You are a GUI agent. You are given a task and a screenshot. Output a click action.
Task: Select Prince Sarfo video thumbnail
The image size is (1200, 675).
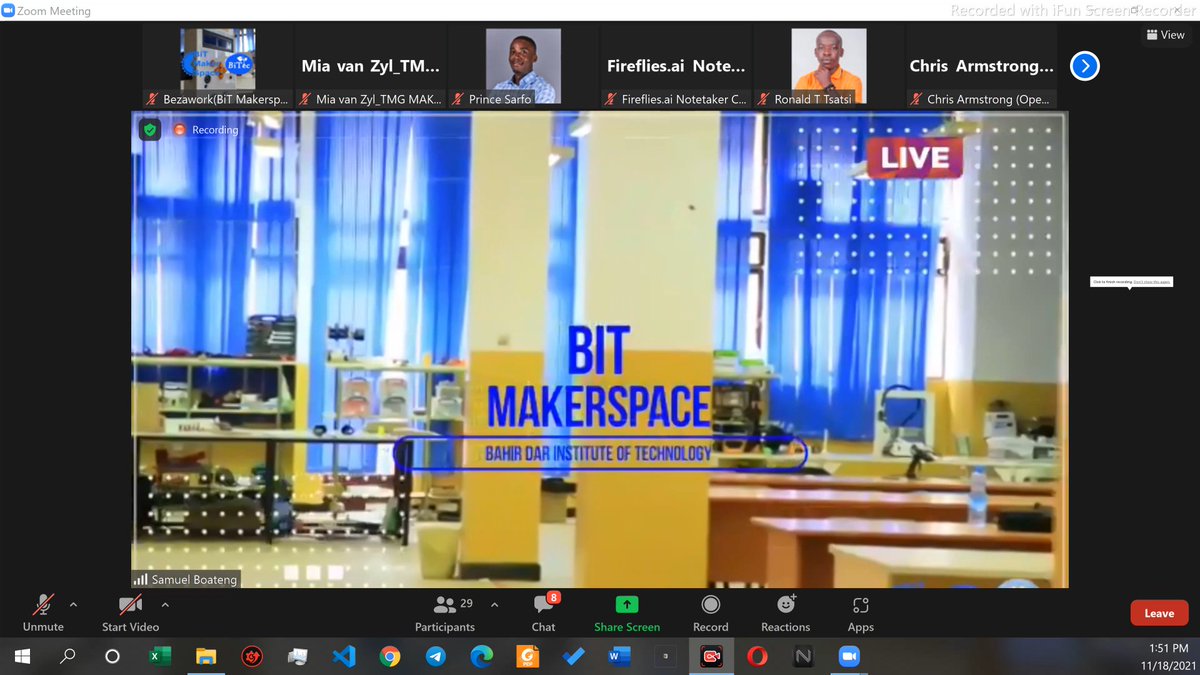(x=523, y=67)
